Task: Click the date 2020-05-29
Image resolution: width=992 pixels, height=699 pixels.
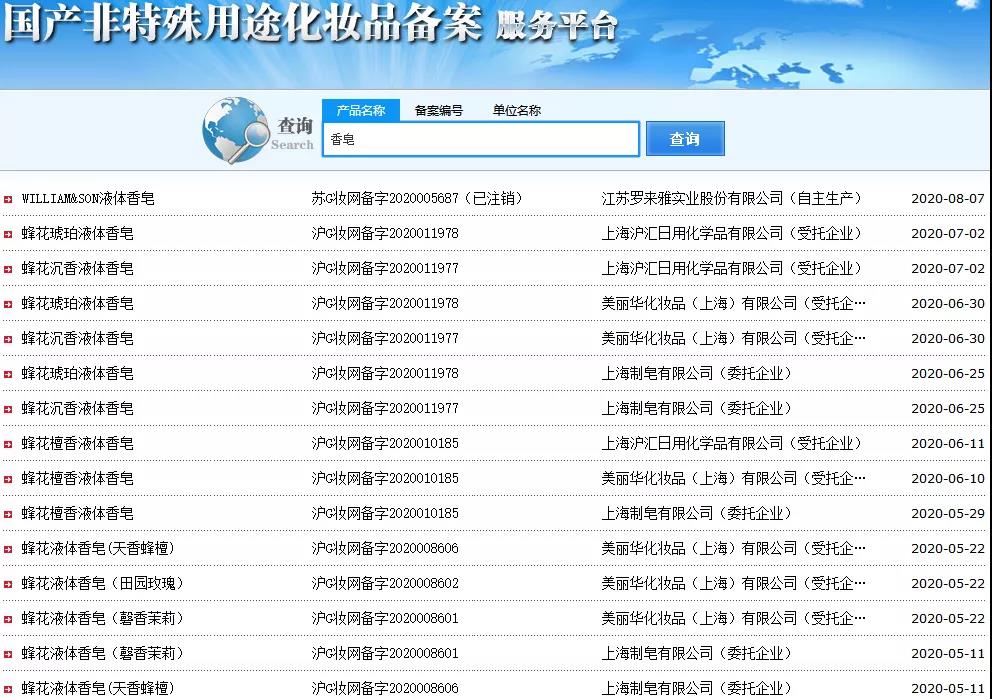Action: point(948,514)
